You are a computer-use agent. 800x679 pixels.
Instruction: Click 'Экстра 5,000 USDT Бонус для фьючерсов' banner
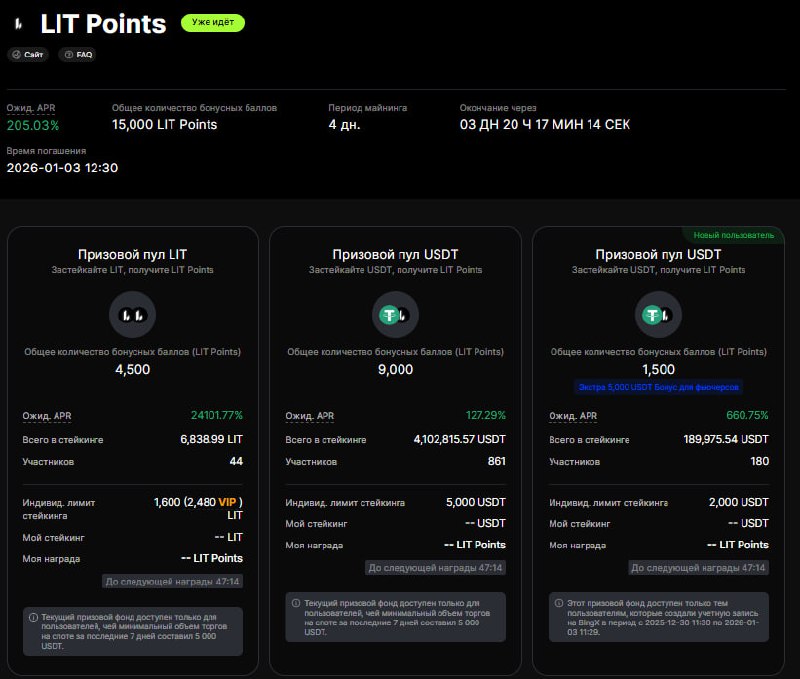[658, 387]
